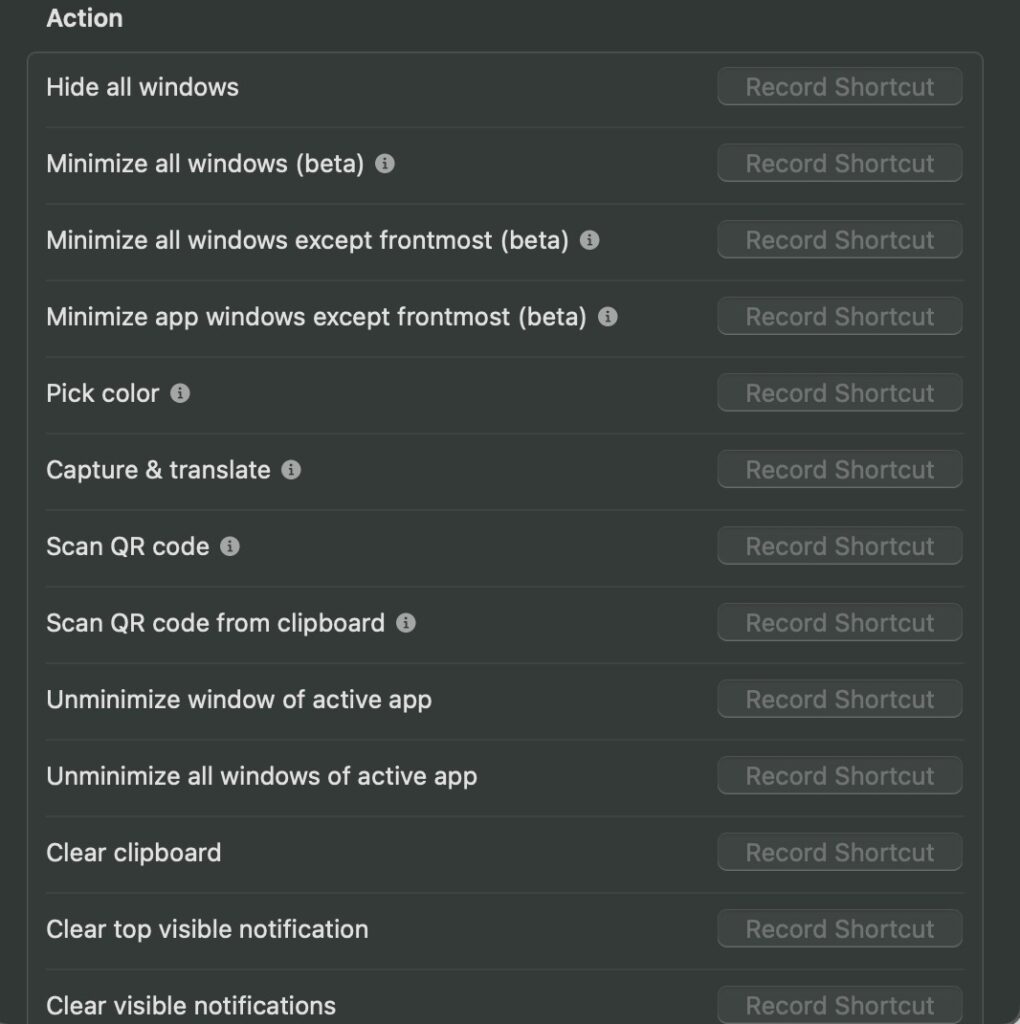Click the Pick color info icon

tap(180, 393)
